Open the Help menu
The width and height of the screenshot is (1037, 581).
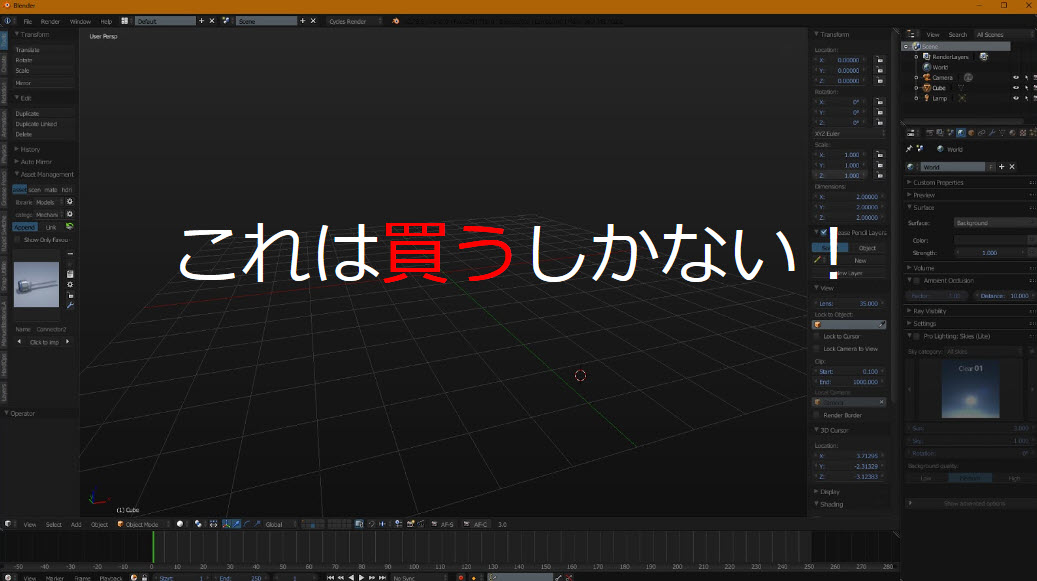point(106,22)
